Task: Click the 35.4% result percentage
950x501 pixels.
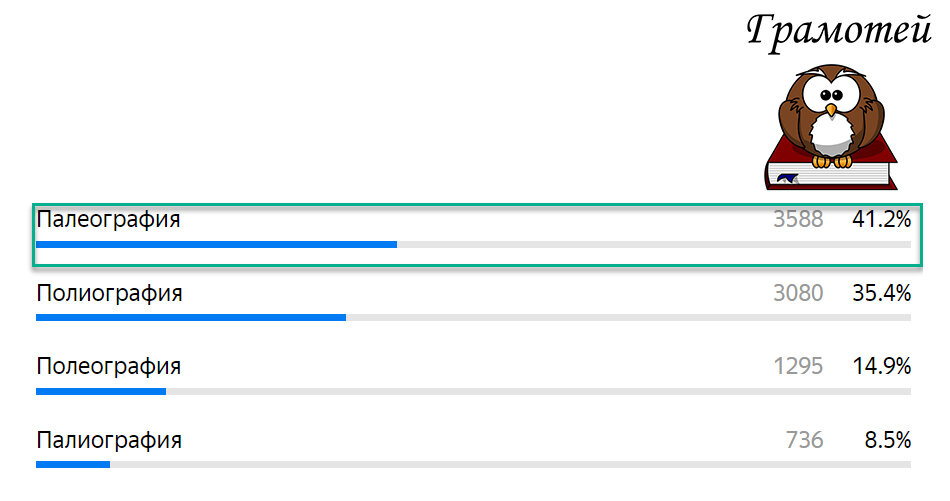Action: pos(881,293)
